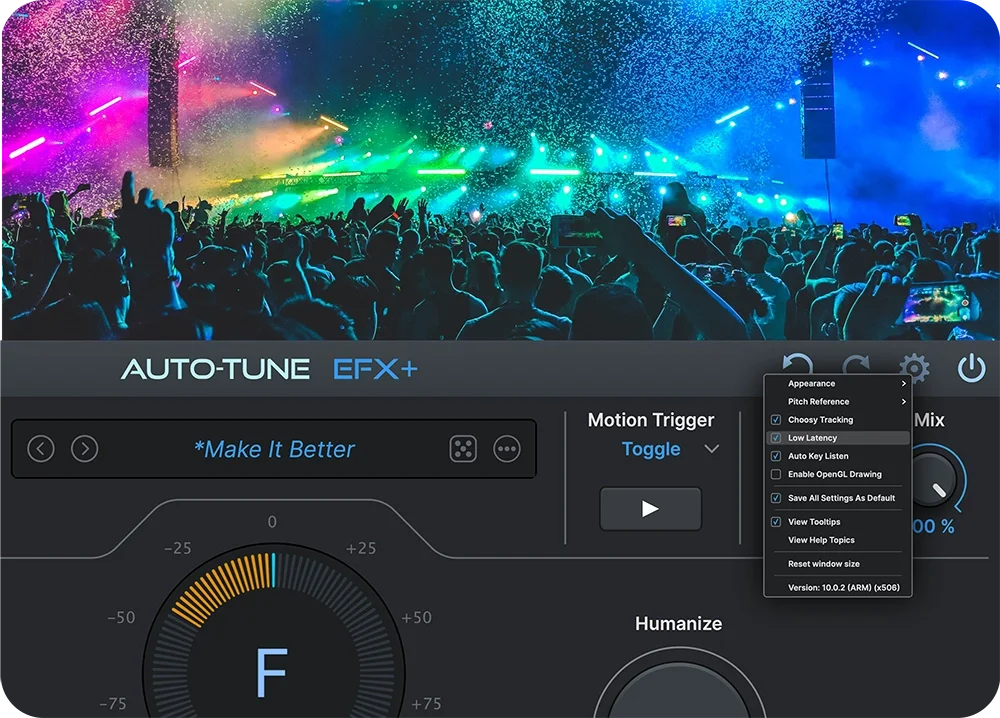Click the AUTO-TUNE EFX+ logo

point(270,369)
